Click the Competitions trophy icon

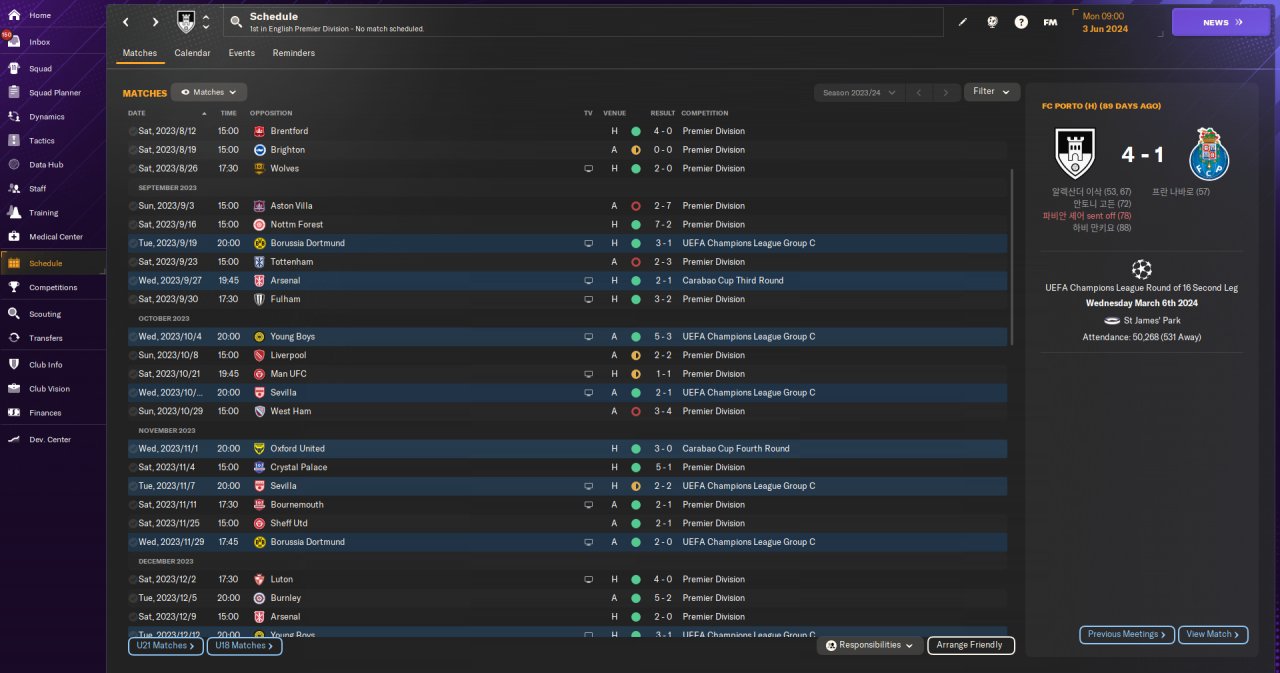point(14,287)
